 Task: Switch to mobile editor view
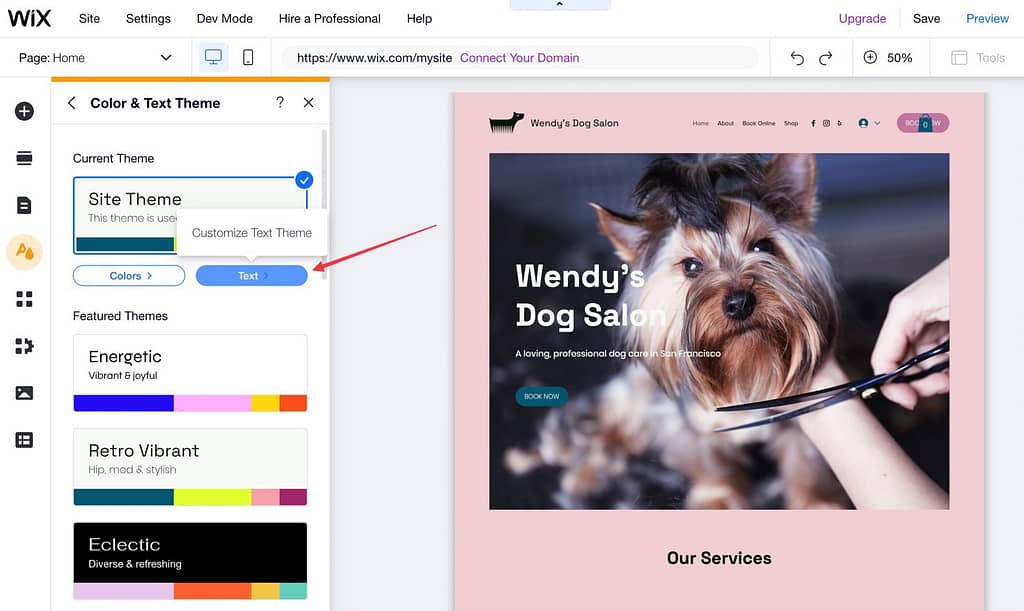[x=248, y=57]
